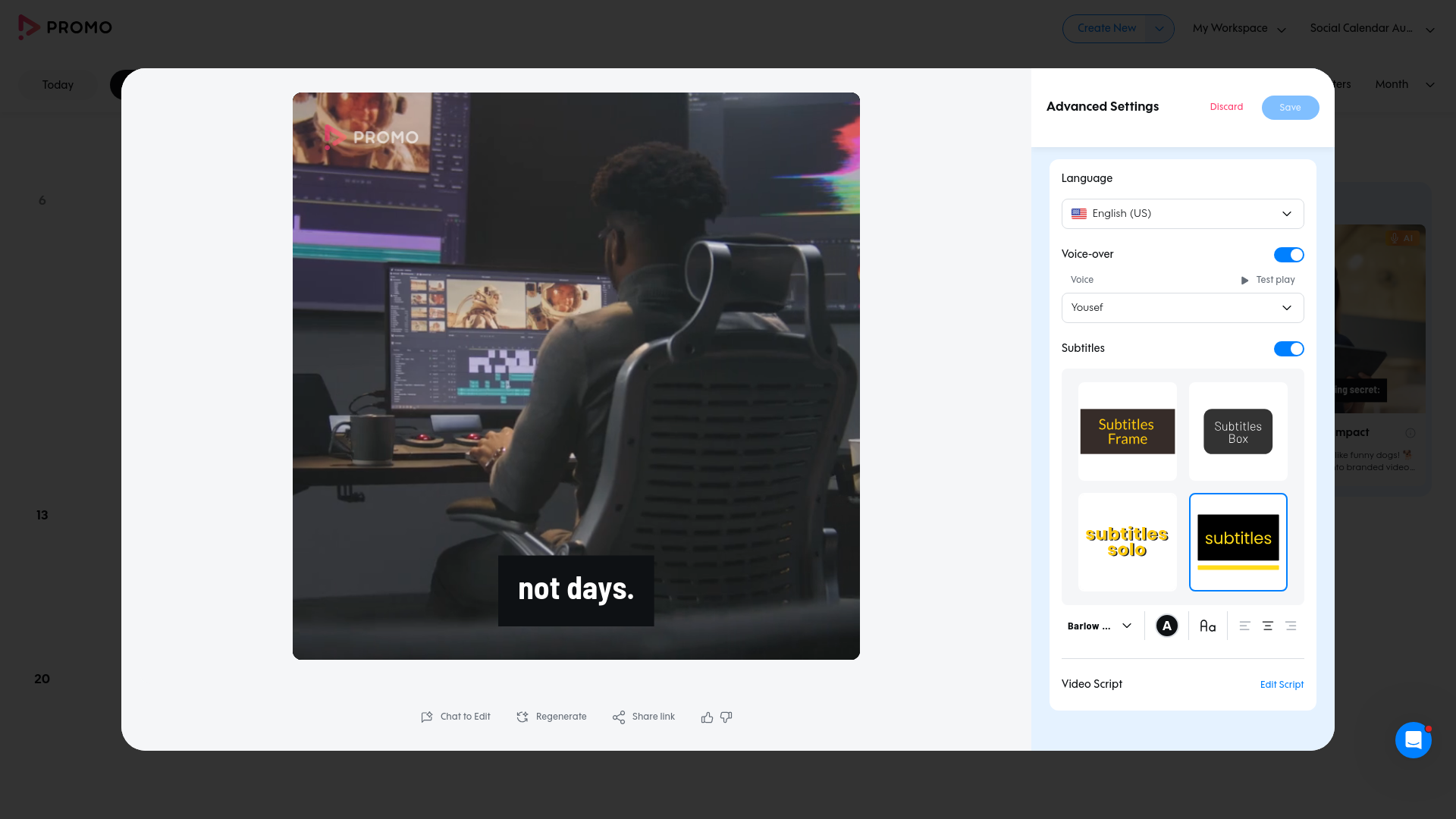Image resolution: width=1456 pixels, height=819 pixels.
Task: Select the black subtitles with yellow underline style
Action: pos(1238,542)
